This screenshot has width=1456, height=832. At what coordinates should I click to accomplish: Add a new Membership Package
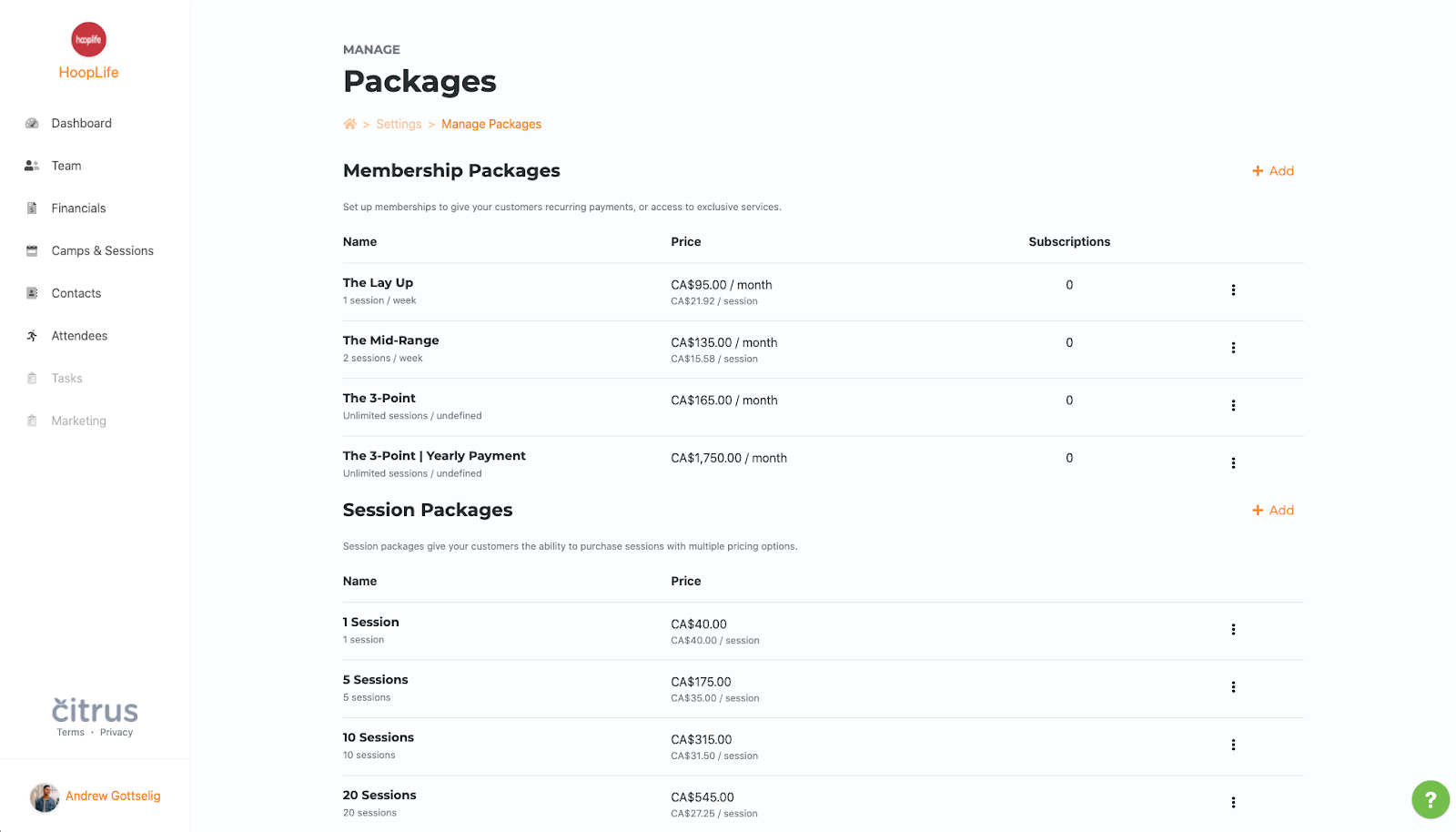[x=1273, y=171]
